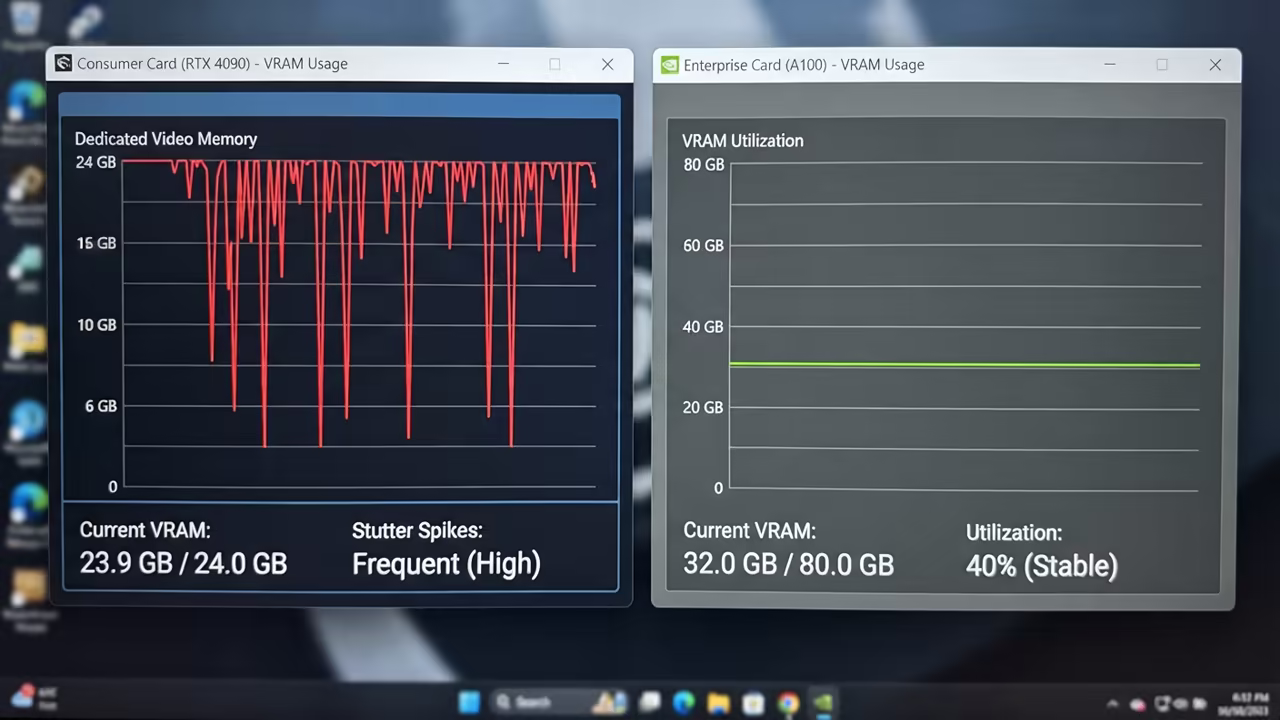This screenshot has height=720, width=1280.
Task: Click the '15 GB' axis label
Action: click(x=96, y=243)
